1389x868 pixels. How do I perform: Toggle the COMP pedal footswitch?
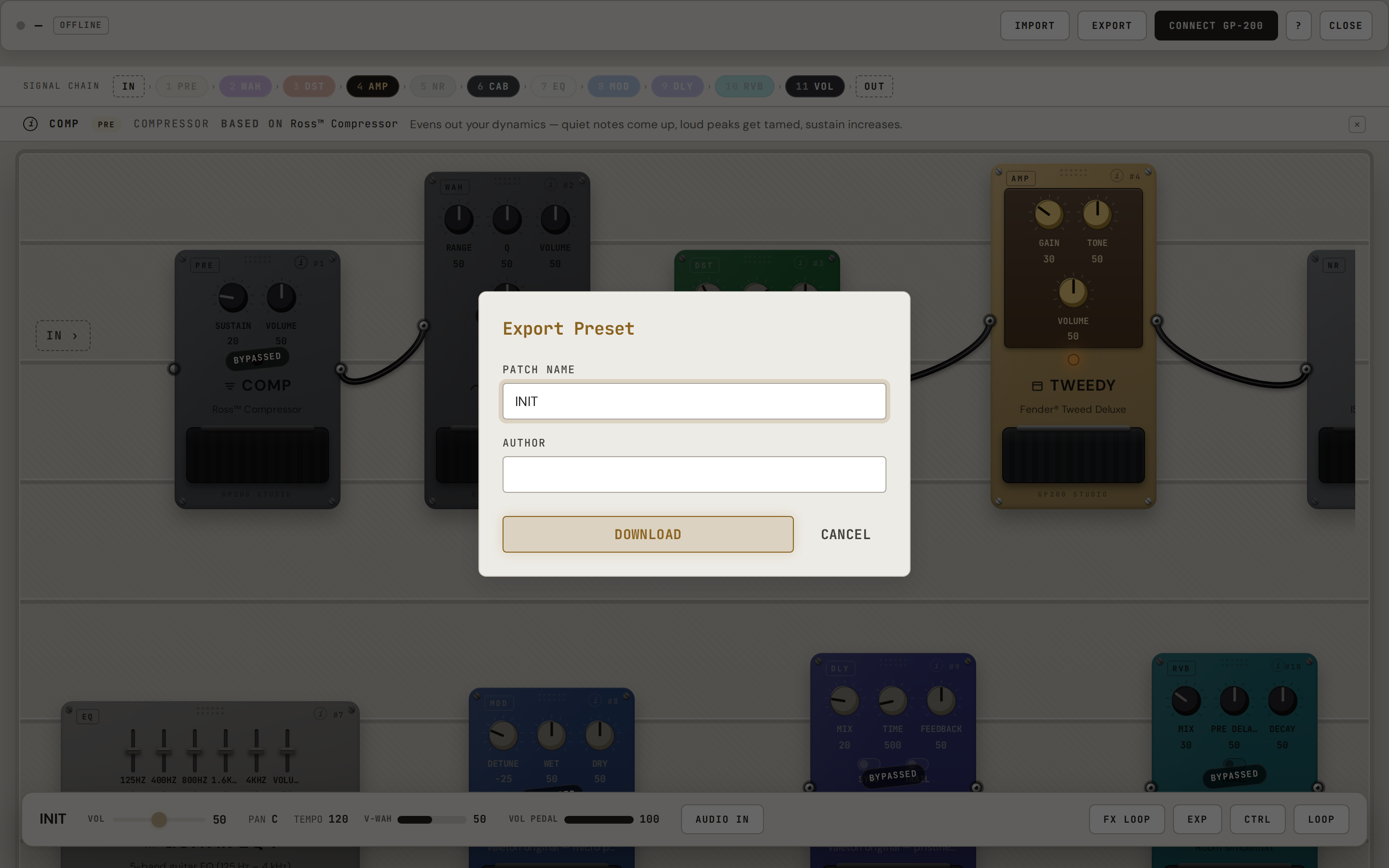point(257,455)
